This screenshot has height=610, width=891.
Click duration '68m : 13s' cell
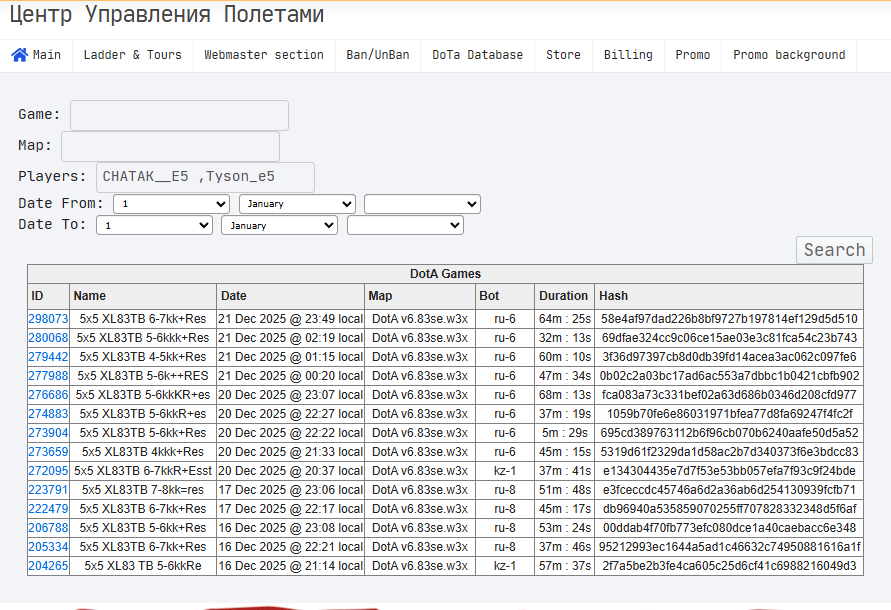(564, 395)
